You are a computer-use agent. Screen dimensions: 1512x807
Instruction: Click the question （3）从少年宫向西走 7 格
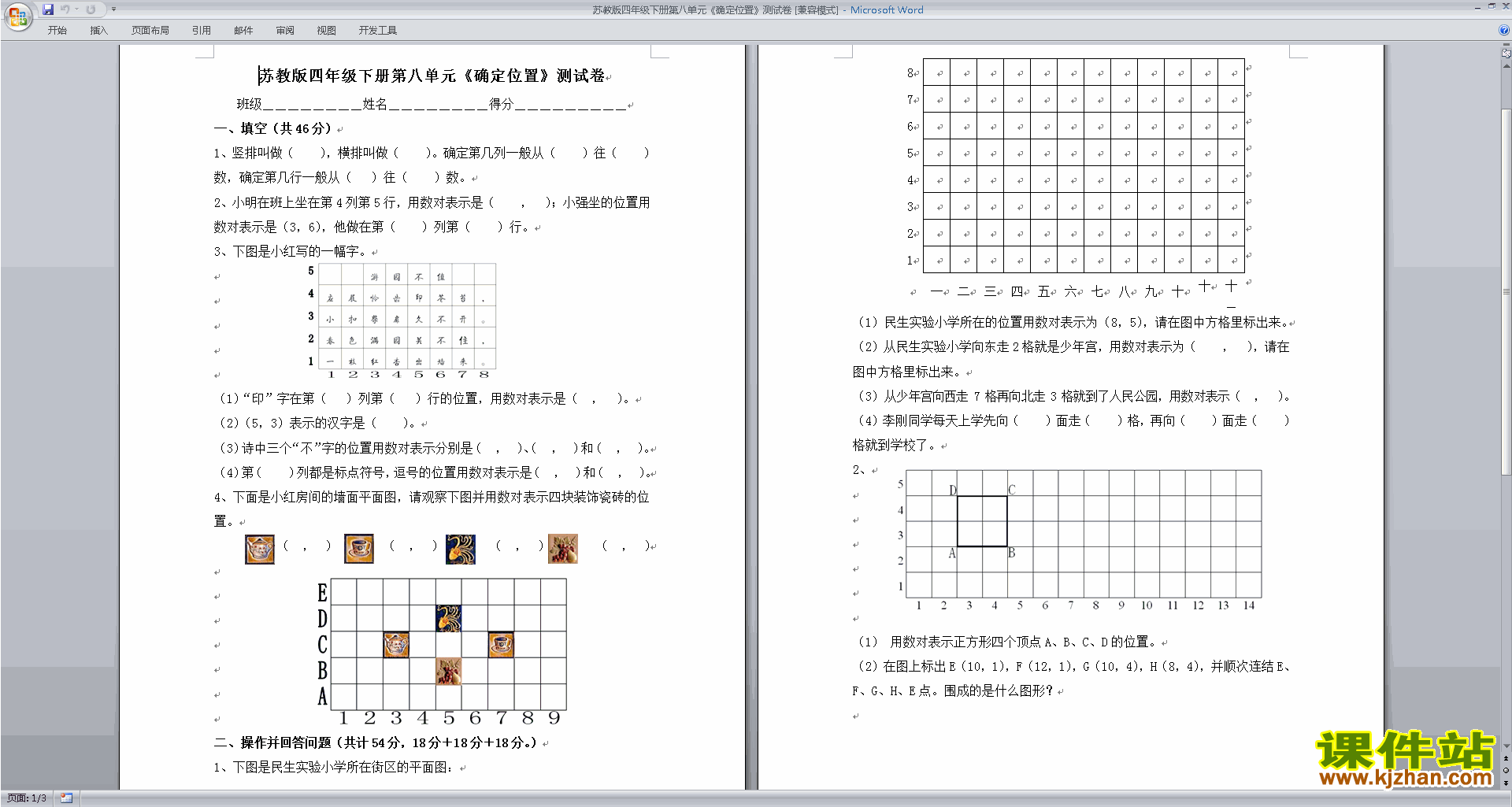point(1073,396)
